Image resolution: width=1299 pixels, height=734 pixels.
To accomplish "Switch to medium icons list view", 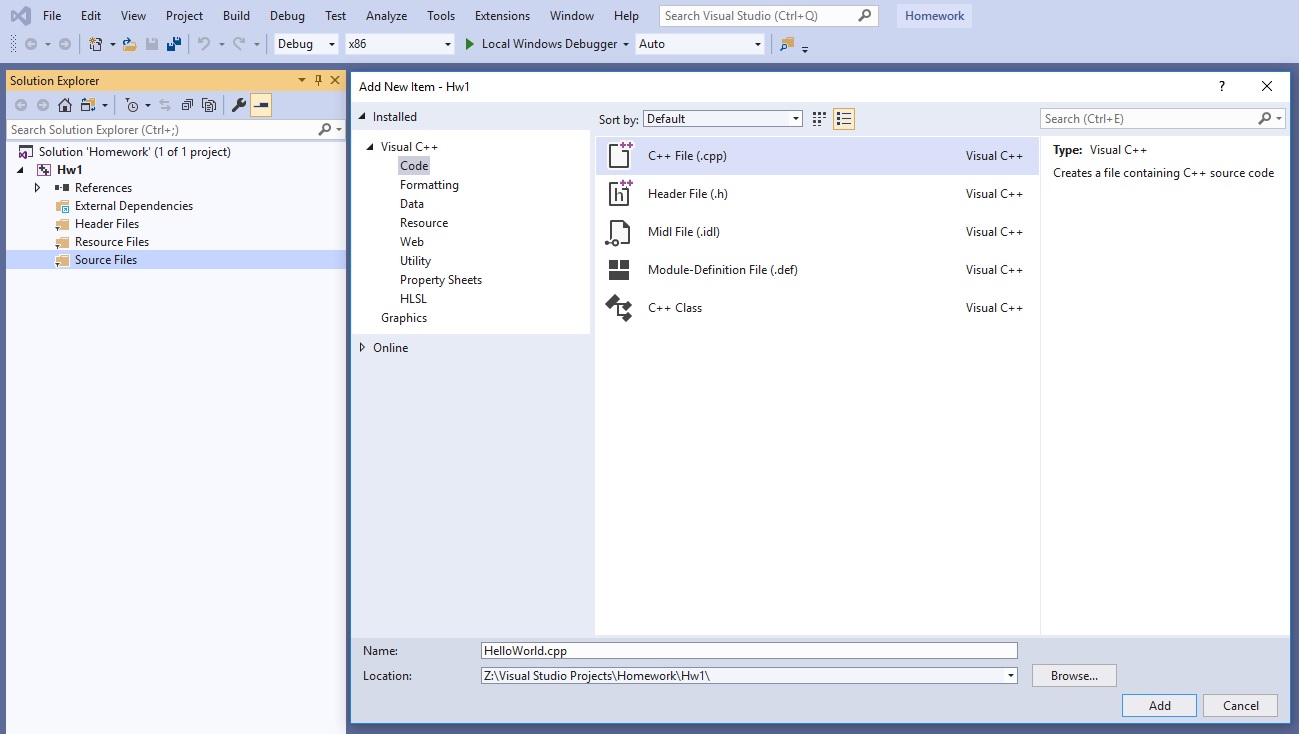I will click(844, 119).
